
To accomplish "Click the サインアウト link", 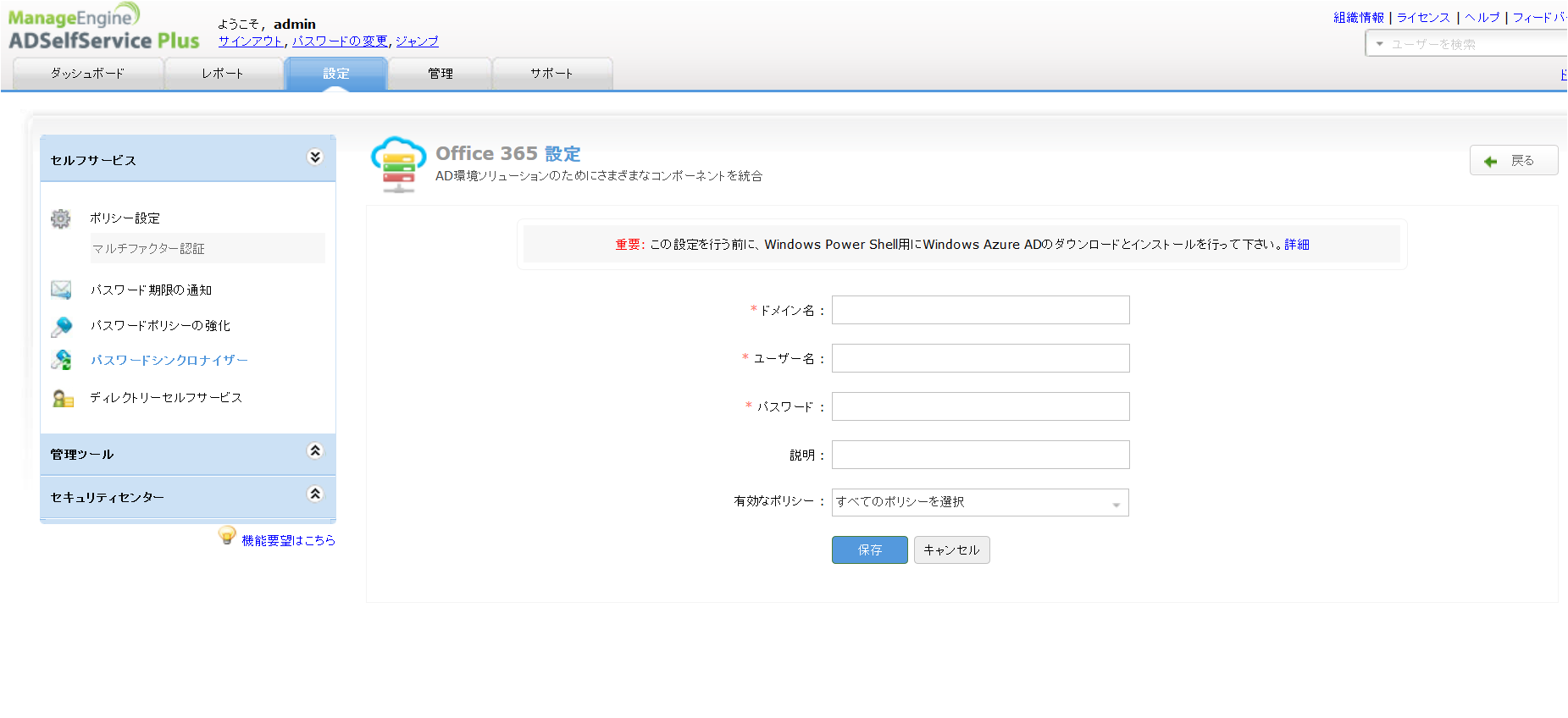I will pyautogui.click(x=251, y=41).
